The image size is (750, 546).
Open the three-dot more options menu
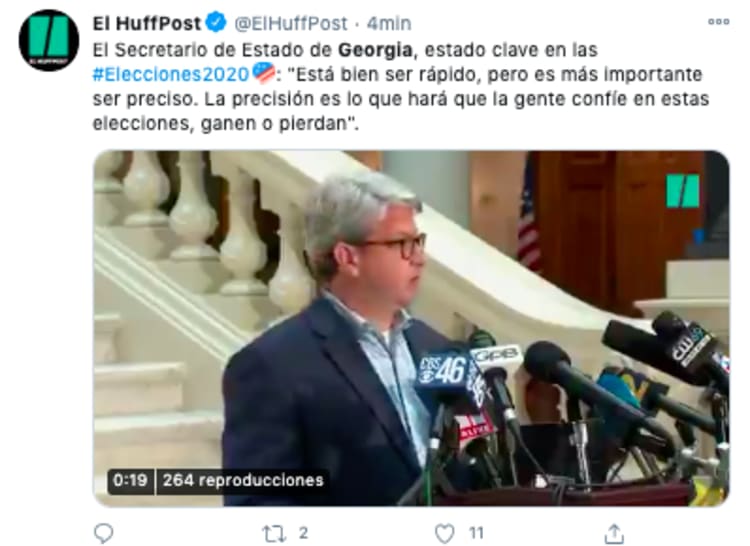(718, 22)
